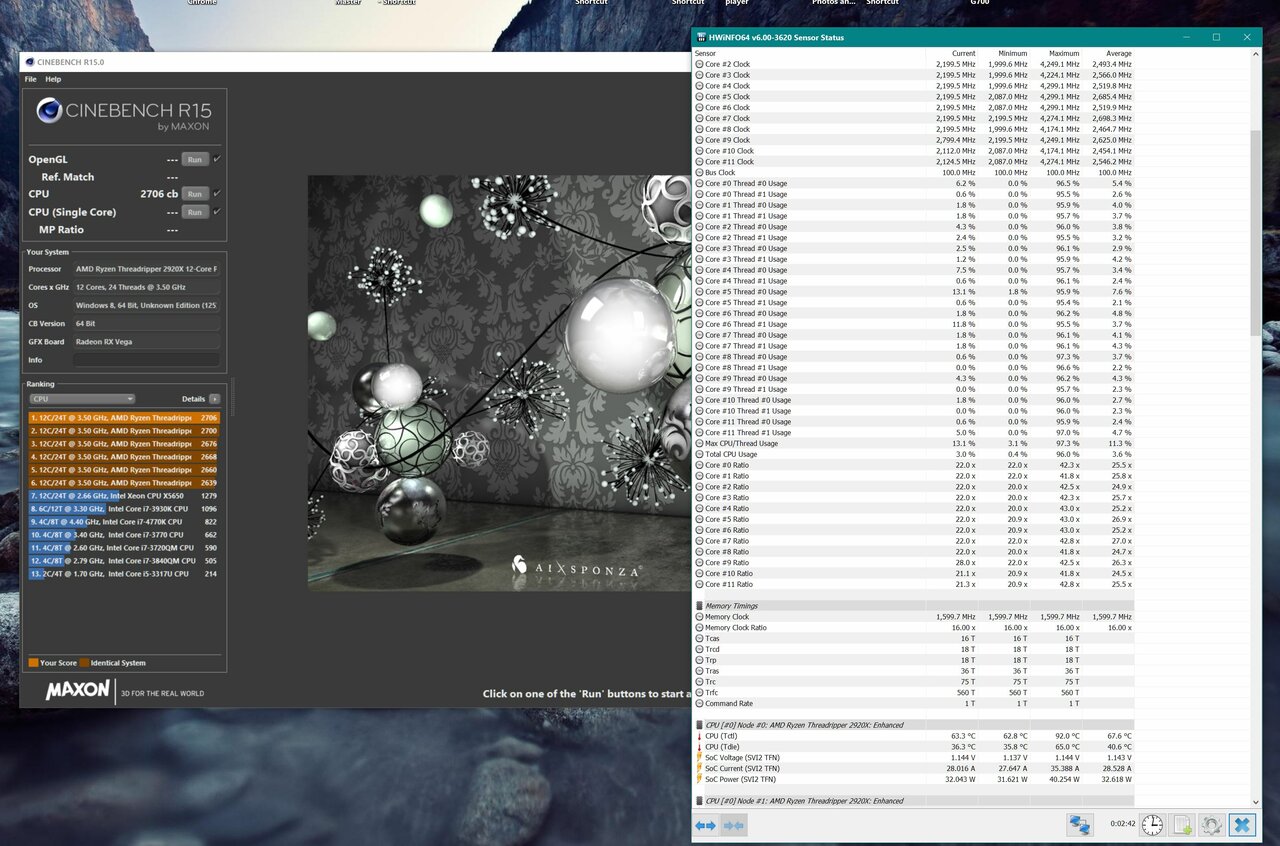The height and width of the screenshot is (846, 1280).
Task: Click the Maxon logo at the bottom of Cinebench
Action: coord(77,690)
